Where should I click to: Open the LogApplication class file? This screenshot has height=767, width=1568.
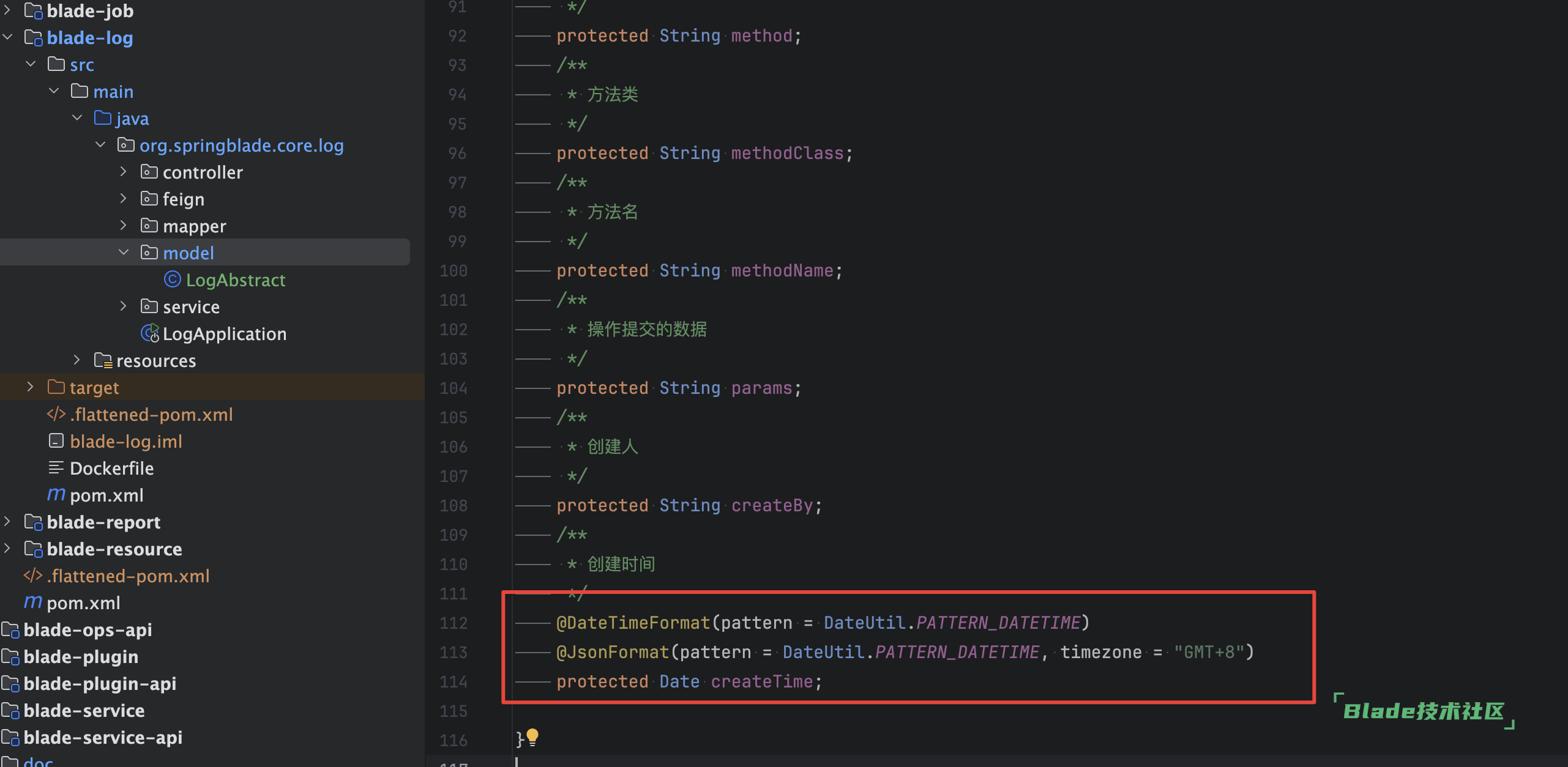[x=213, y=333]
